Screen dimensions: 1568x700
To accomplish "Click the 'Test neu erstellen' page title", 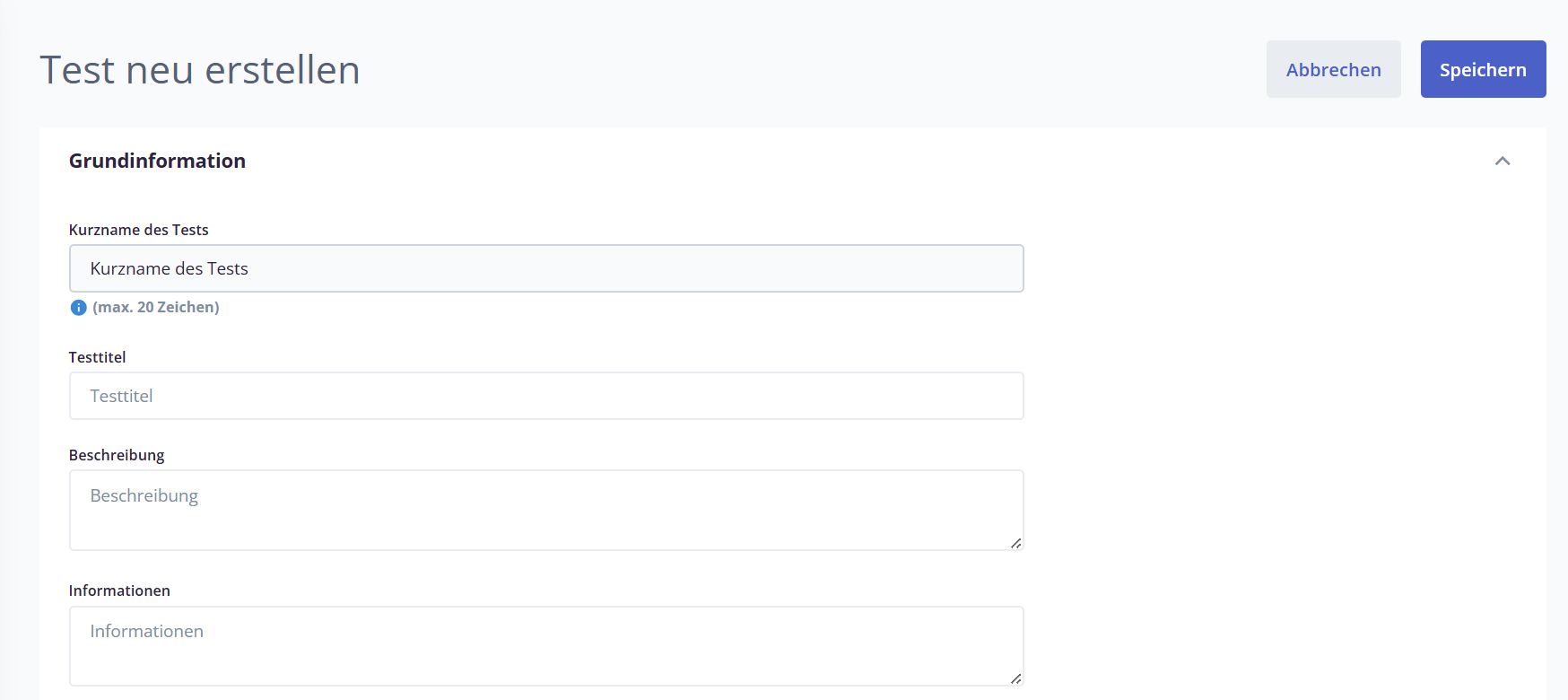I will 199,70.
